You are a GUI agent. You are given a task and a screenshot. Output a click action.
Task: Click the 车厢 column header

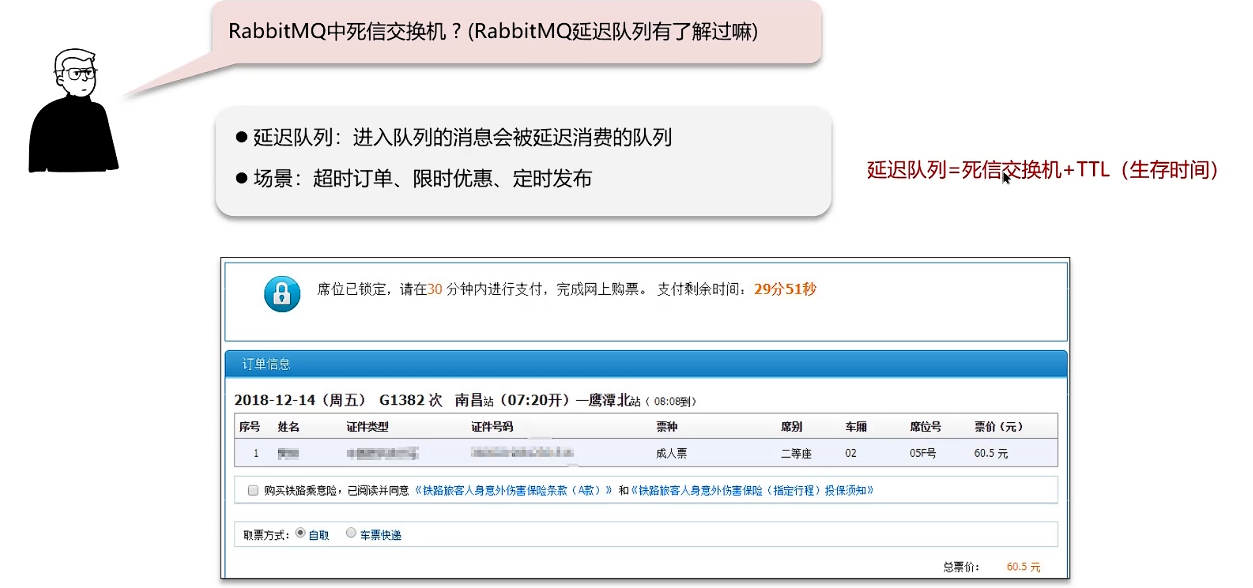(856, 427)
